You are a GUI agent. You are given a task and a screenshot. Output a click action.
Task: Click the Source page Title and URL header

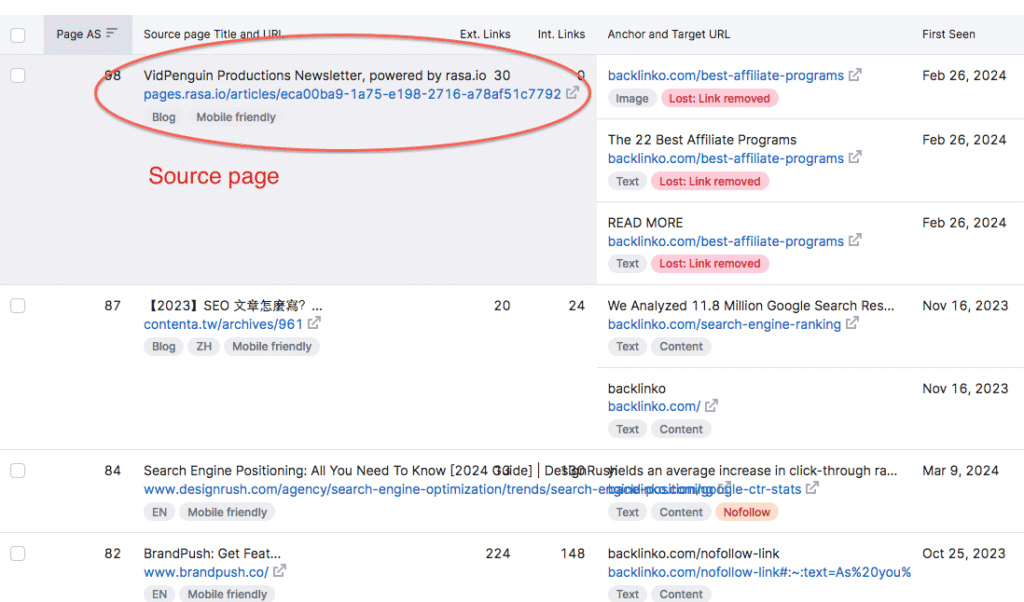coord(213,34)
